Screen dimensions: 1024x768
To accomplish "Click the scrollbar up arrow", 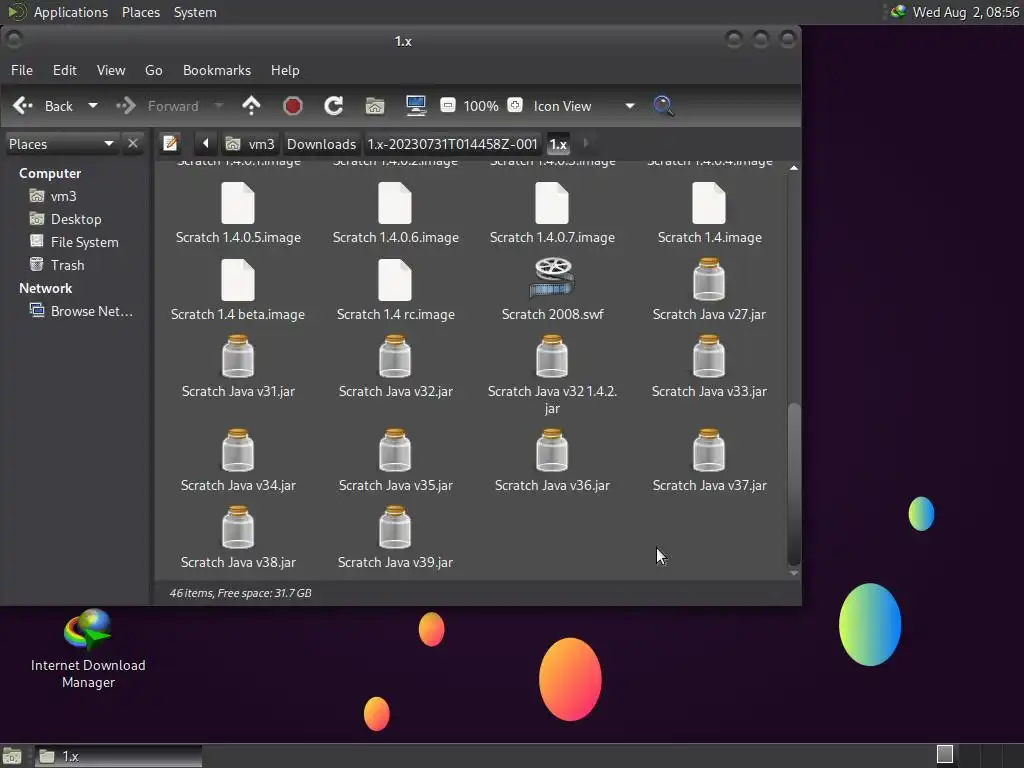I will click(793, 168).
